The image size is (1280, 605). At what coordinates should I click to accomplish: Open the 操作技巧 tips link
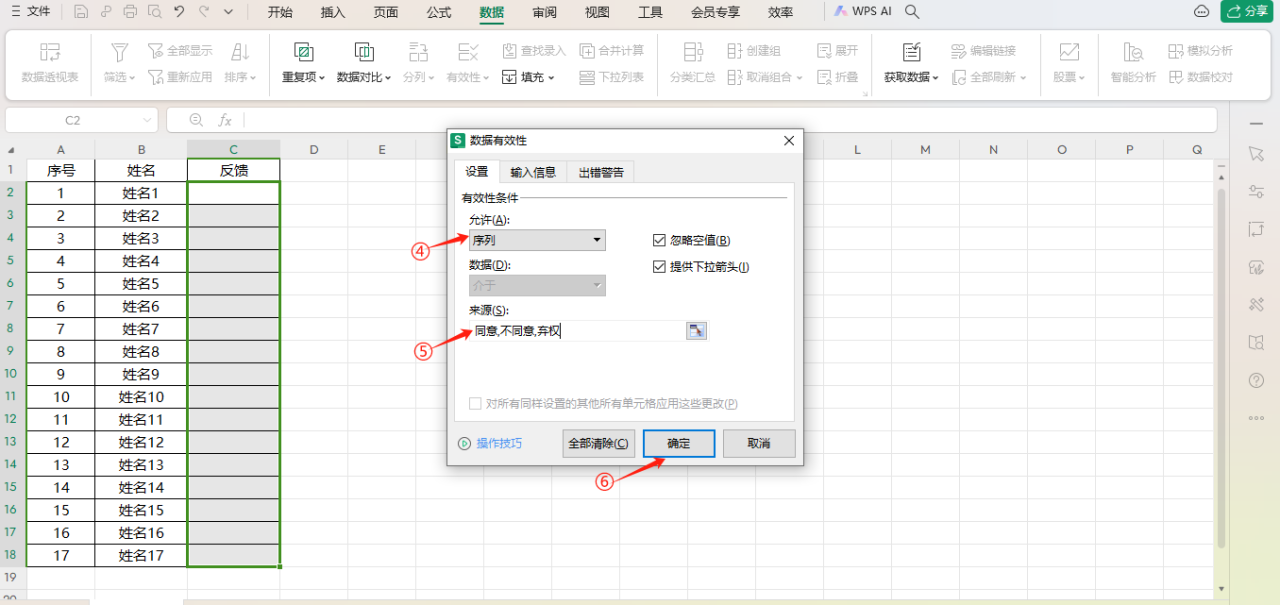pos(490,443)
